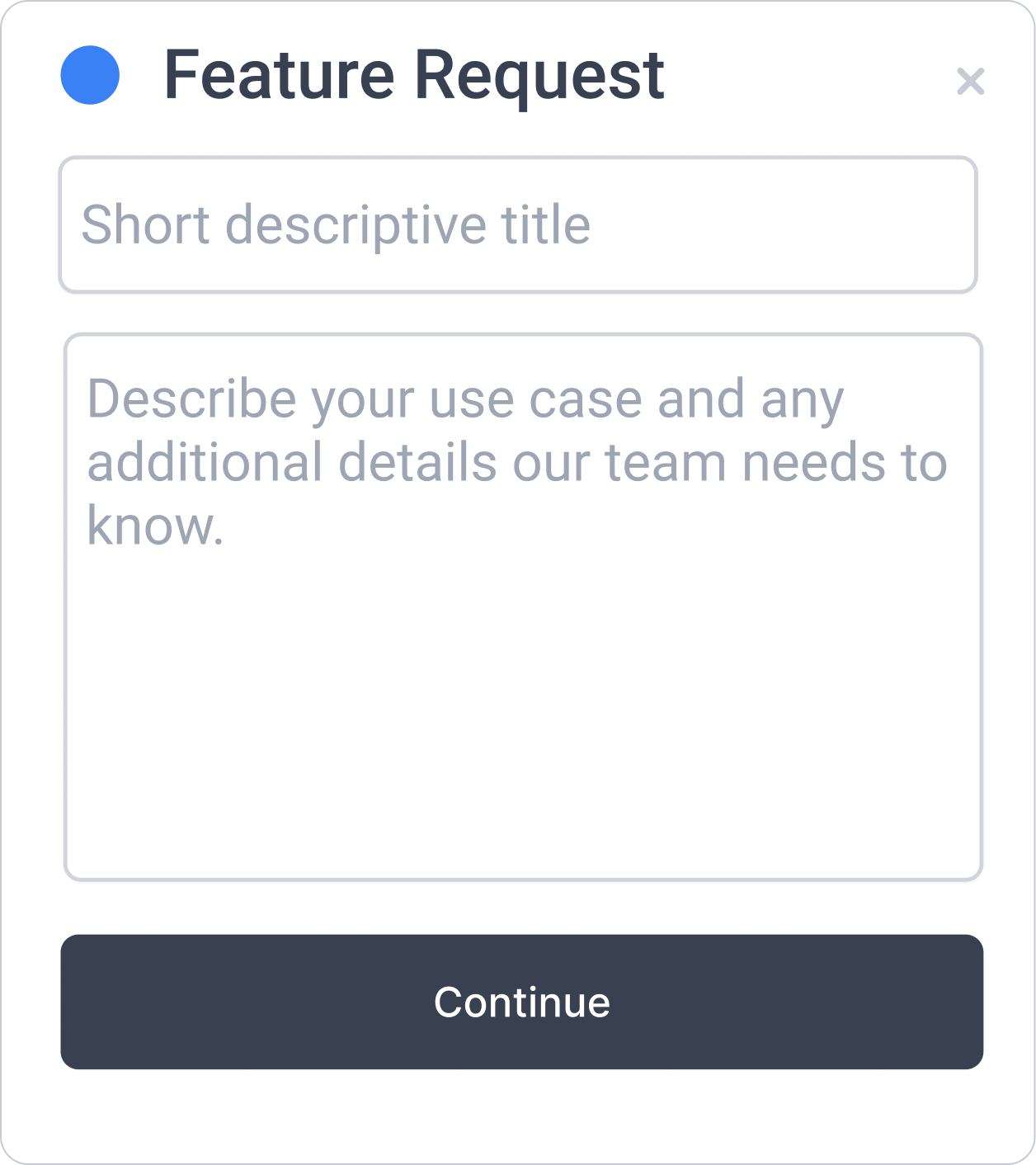
Task: Click the "additional details" placeholder text
Action: tap(292, 462)
